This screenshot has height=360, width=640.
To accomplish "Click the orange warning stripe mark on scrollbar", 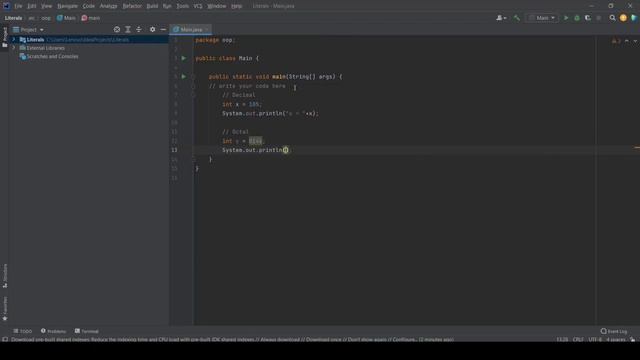I will tap(637, 147).
